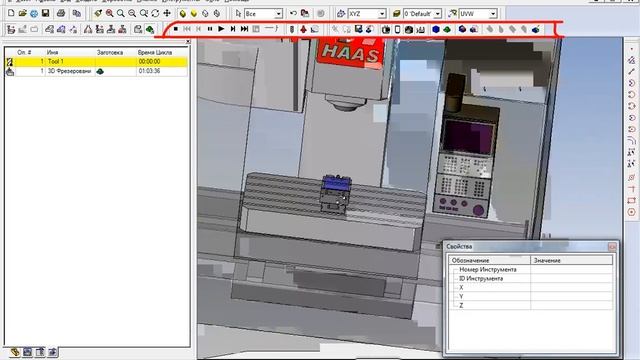Click green stock icon in operation row
Image resolution: width=640 pixels, height=360 pixels.
(100, 71)
